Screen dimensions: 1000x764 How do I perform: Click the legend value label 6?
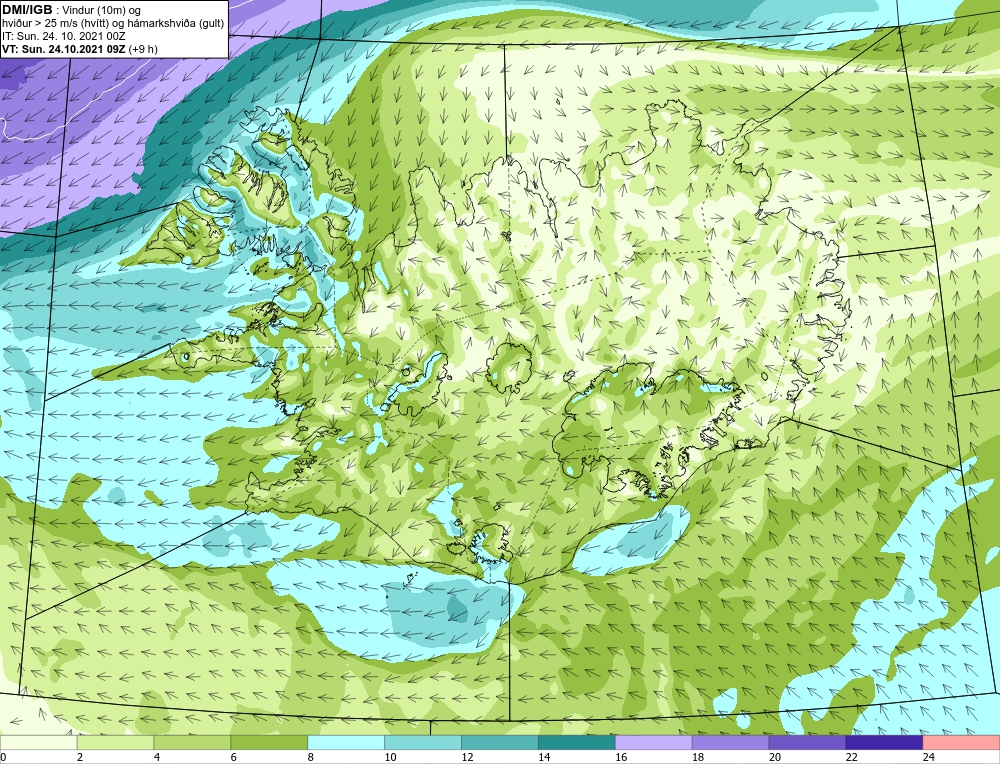(234, 757)
